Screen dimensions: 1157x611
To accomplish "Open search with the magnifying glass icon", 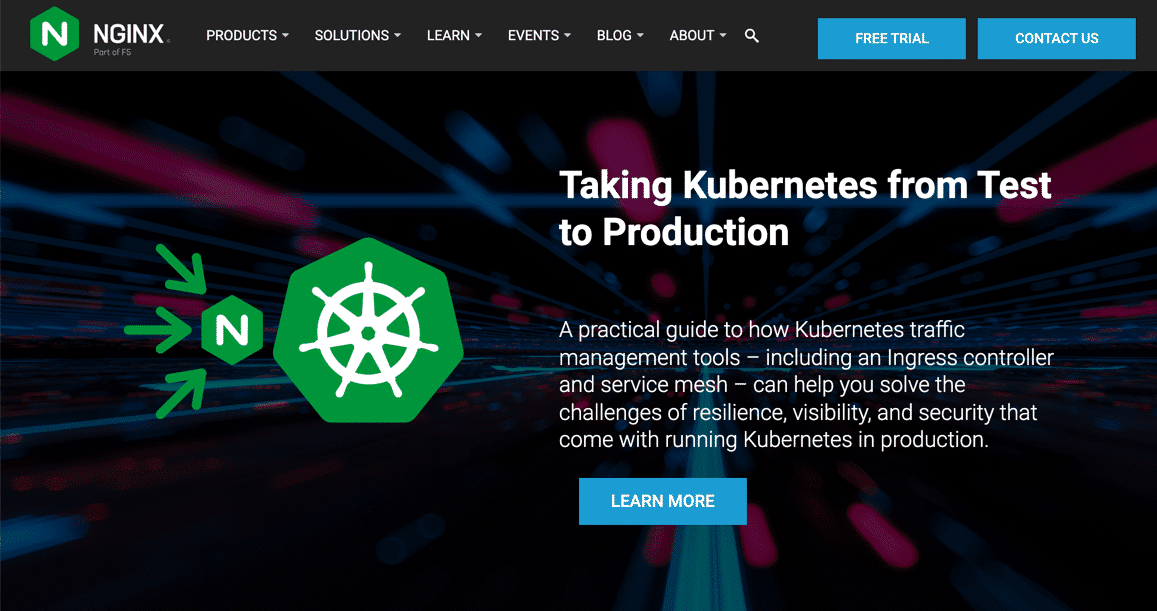I will pyautogui.click(x=752, y=36).
